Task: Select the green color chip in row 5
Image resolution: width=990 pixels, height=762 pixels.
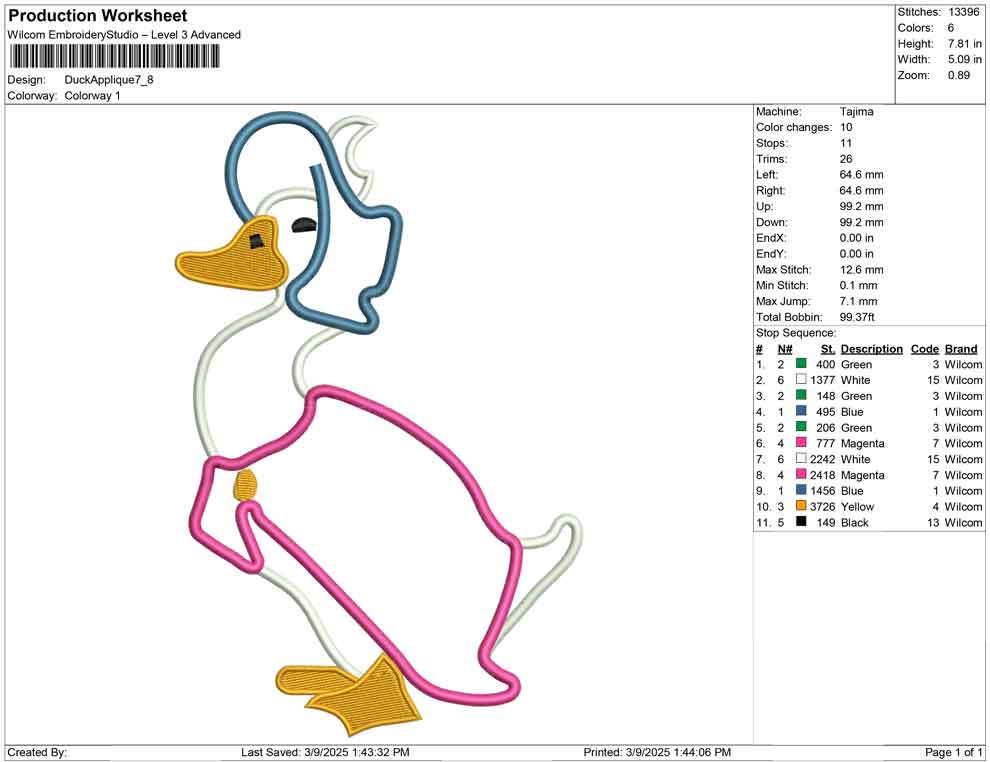Action: coord(799,427)
